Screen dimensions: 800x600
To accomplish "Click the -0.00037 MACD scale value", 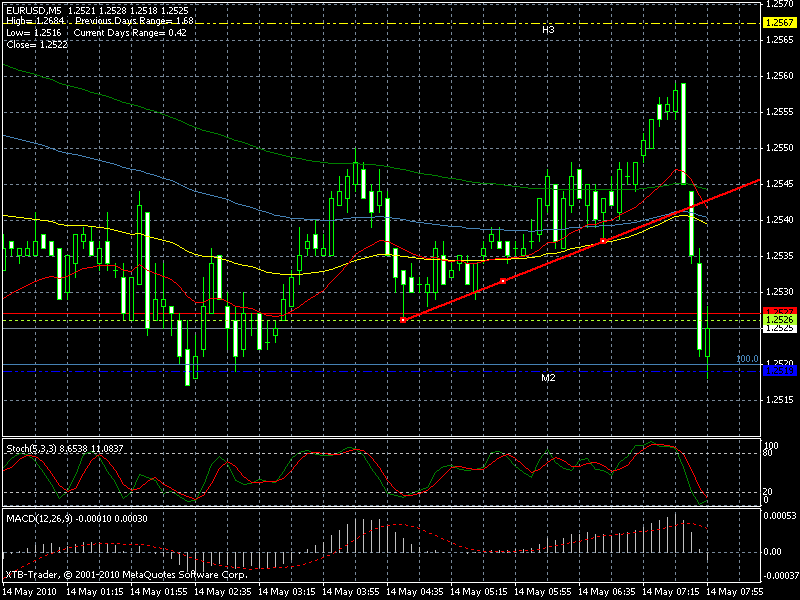I will tap(779, 575).
